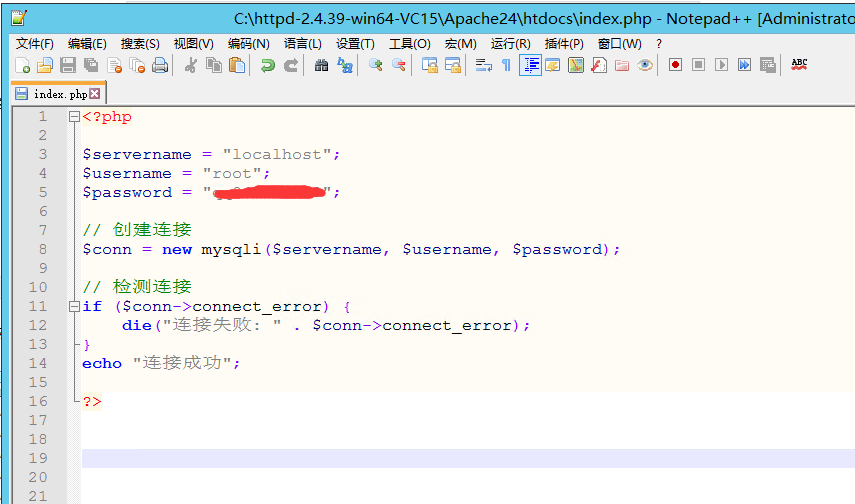The height and width of the screenshot is (504, 855).
Task: Click the Paste clipboard icon
Action: click(x=237, y=65)
